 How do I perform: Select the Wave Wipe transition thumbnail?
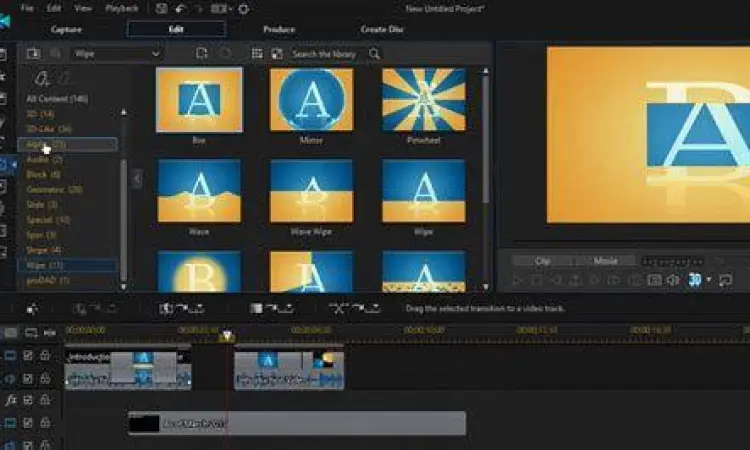pyautogui.click(x=311, y=191)
